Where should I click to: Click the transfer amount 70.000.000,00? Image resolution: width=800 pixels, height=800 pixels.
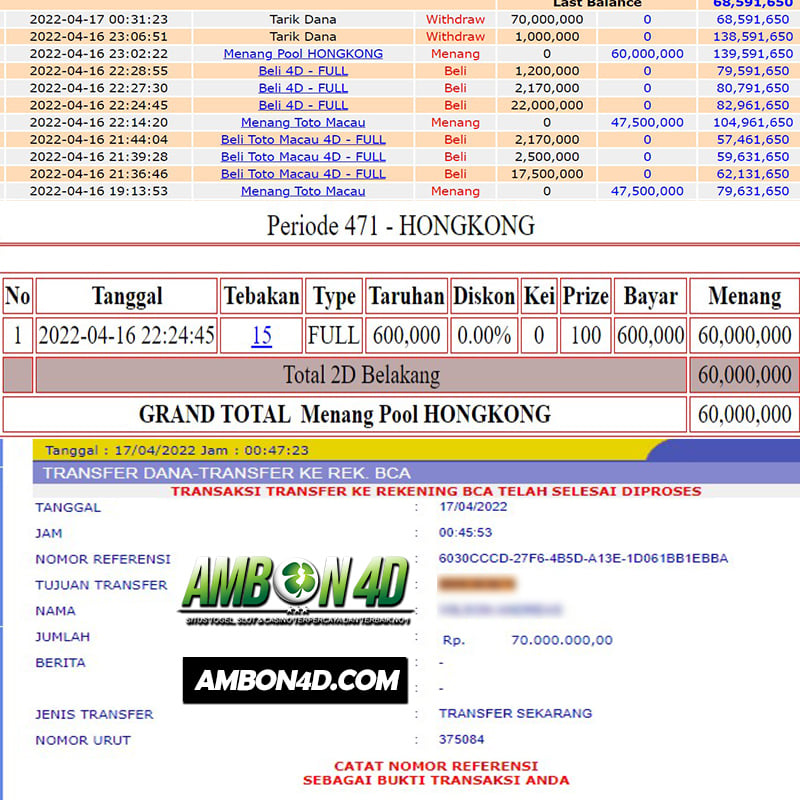(x=562, y=640)
